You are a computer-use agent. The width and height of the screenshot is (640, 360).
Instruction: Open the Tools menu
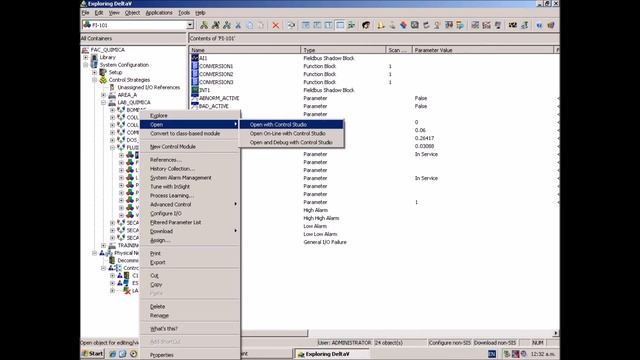coord(184,13)
